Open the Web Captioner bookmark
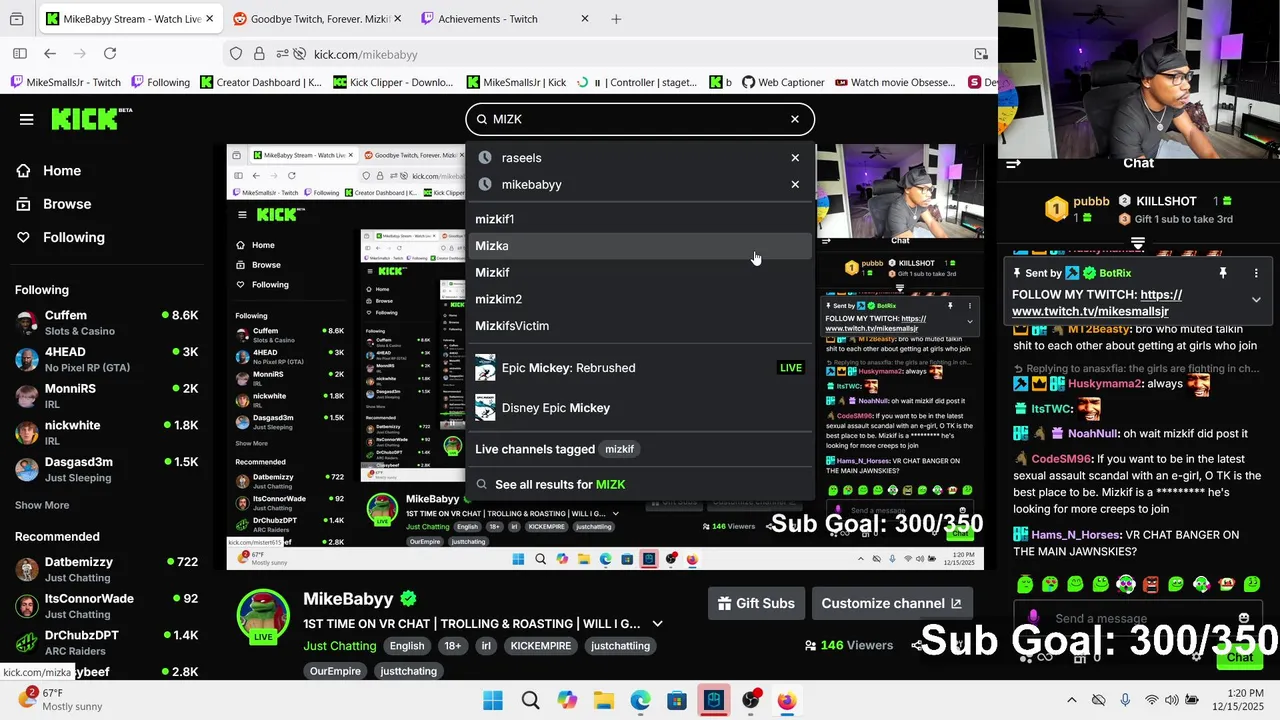Screen dimensions: 1280x720 pos(783,82)
